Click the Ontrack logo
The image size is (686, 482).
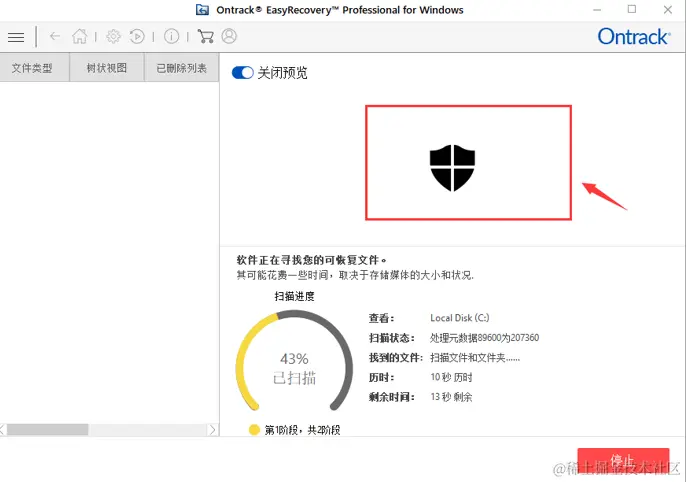[x=634, y=37]
